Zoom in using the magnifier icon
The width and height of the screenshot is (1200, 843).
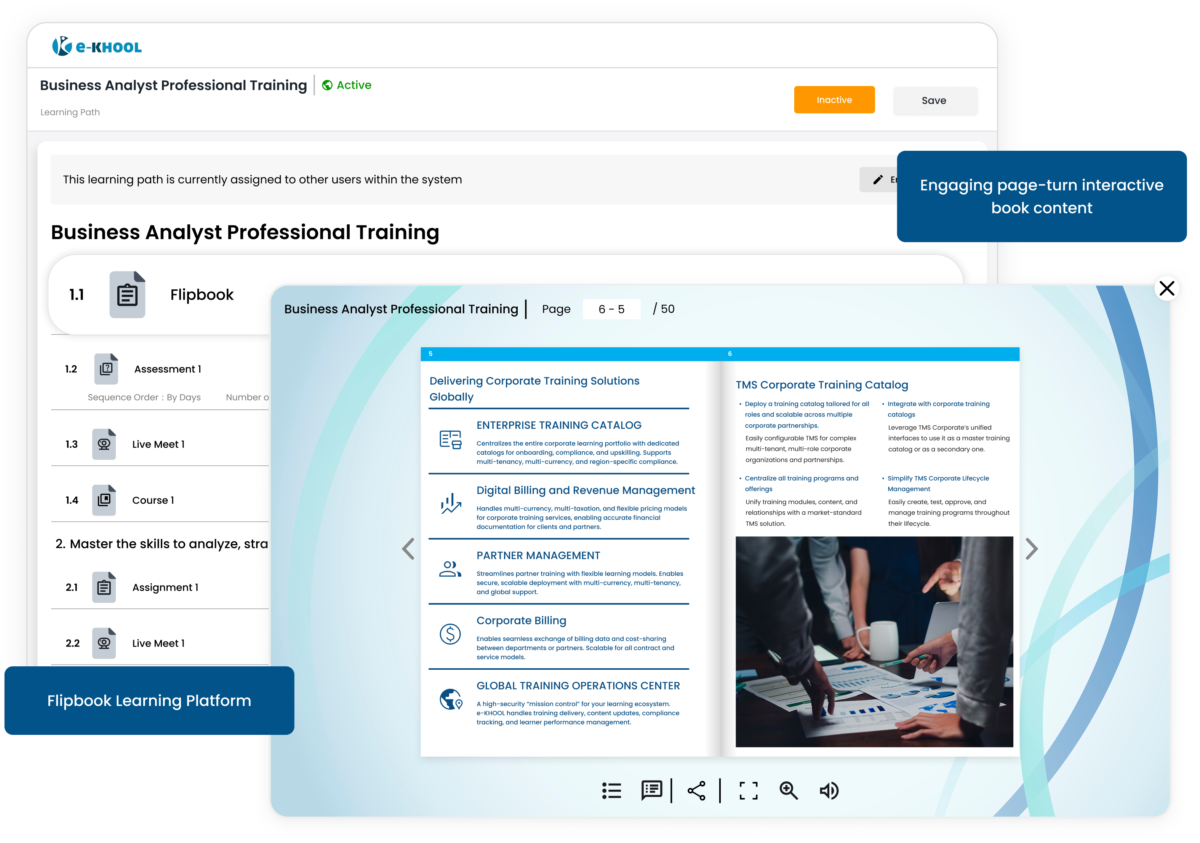789,791
